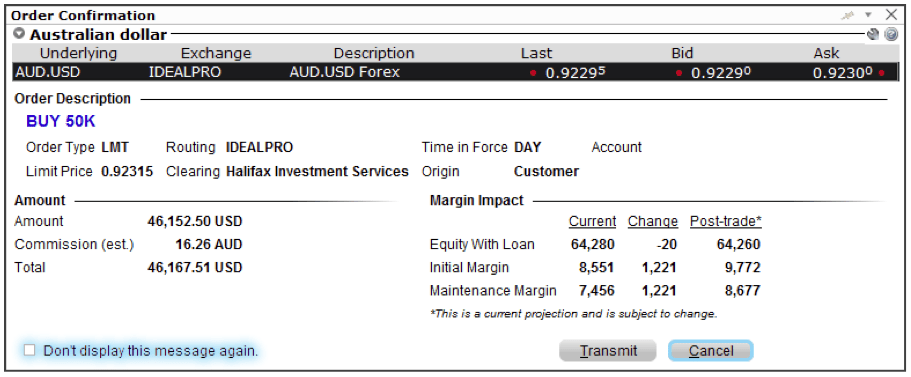Click the Post-trade* column heading
This screenshot has width=911, height=377.
(726, 221)
